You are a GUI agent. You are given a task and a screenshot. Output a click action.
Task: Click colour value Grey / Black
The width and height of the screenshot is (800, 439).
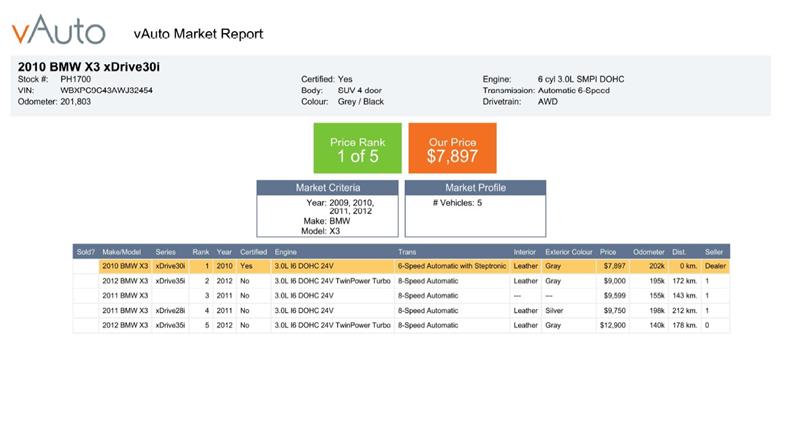(361, 102)
